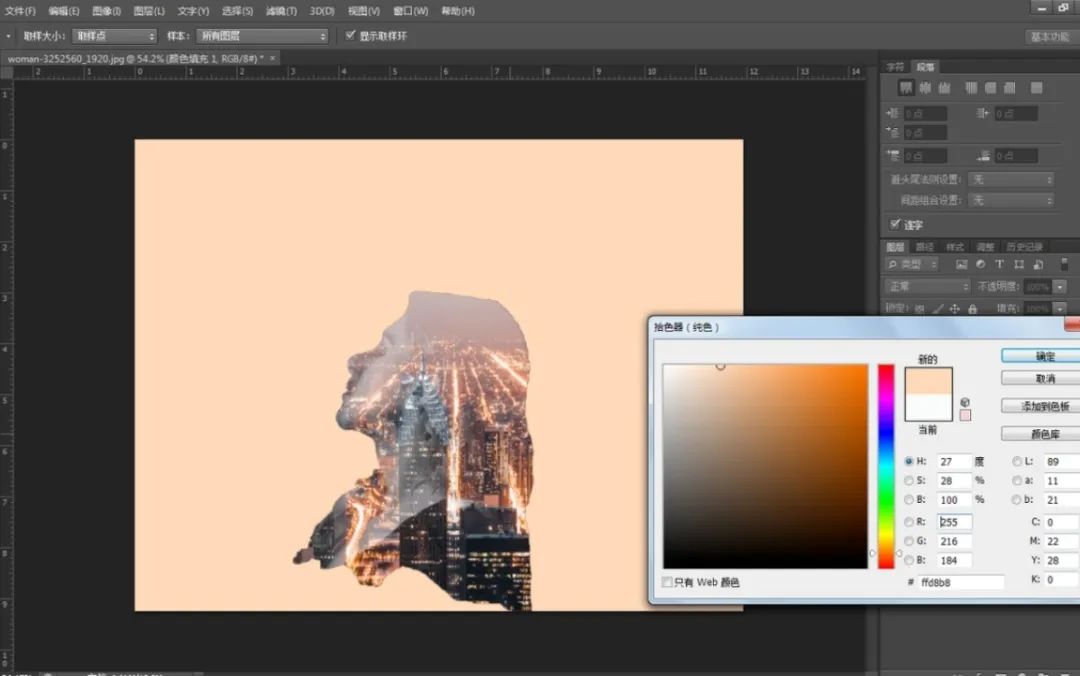Toggle the 显示取样环 checkbox
This screenshot has height=676, width=1080.
351,35
